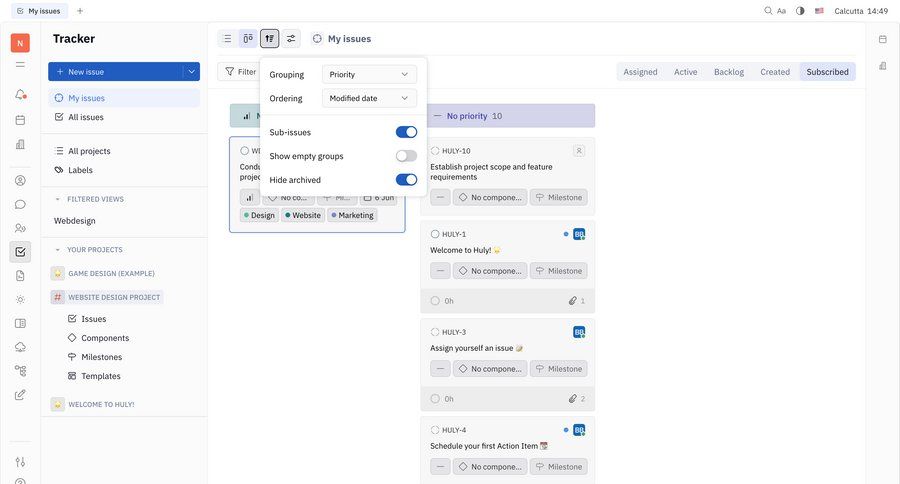Open Milestones under Website Design Project

(x=101, y=357)
